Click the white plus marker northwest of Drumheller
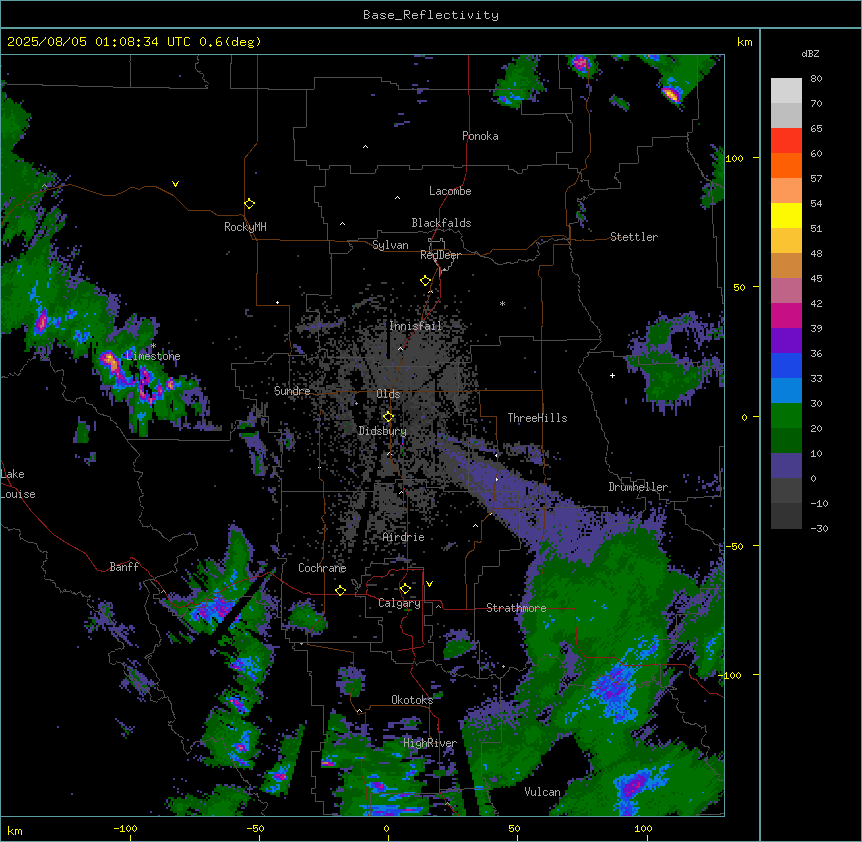Viewport: 862px width, 842px height. 612,375
